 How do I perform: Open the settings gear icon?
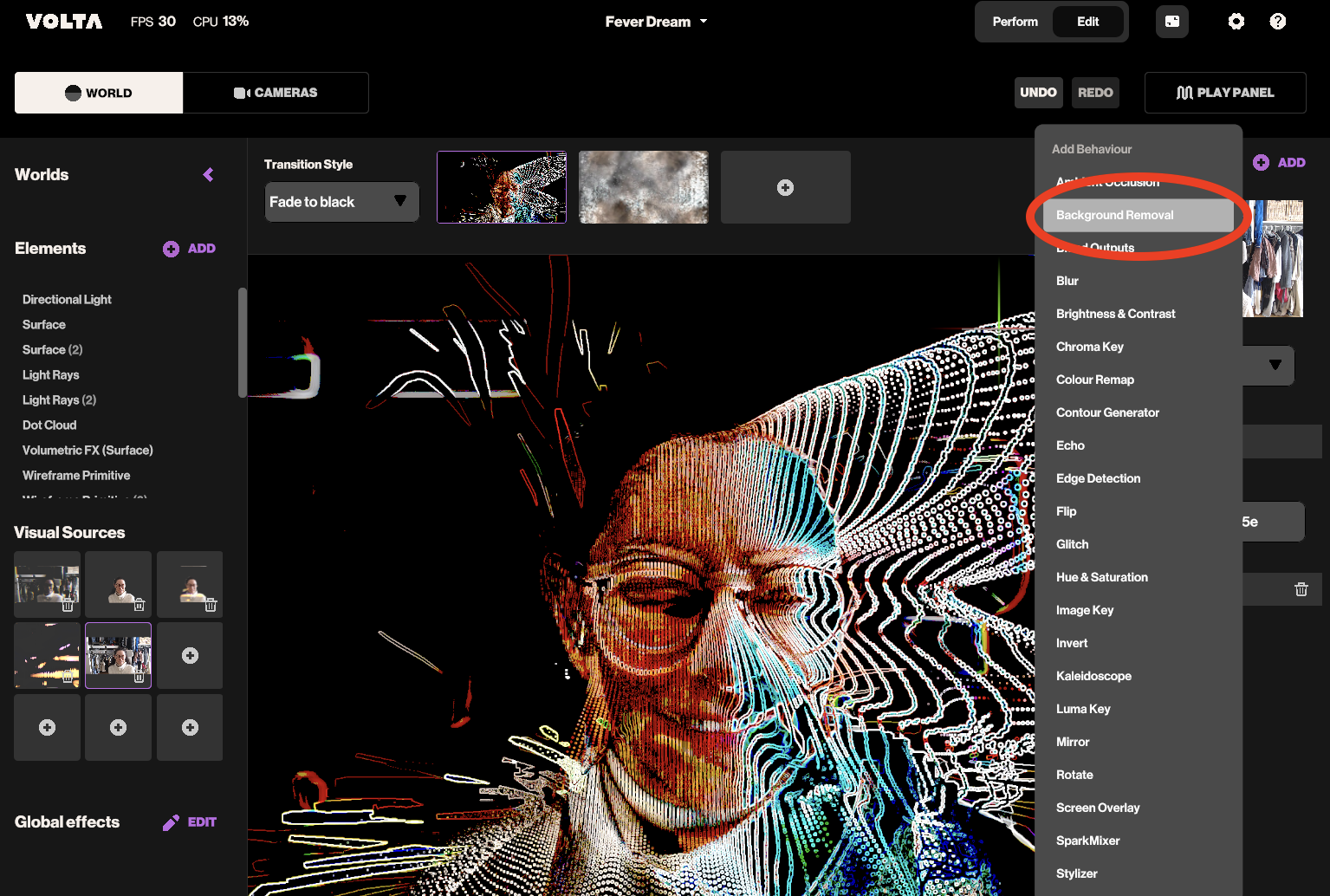[1236, 22]
